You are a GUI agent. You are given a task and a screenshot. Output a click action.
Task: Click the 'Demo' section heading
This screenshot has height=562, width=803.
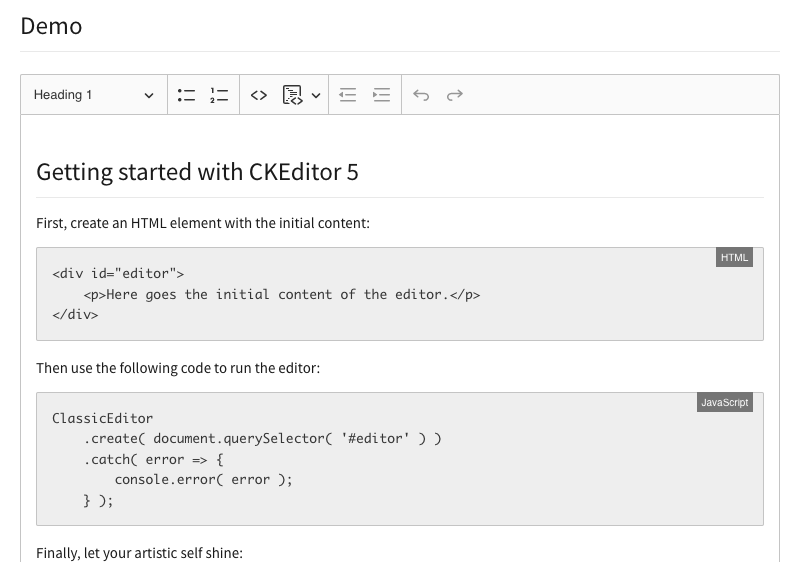(51, 26)
